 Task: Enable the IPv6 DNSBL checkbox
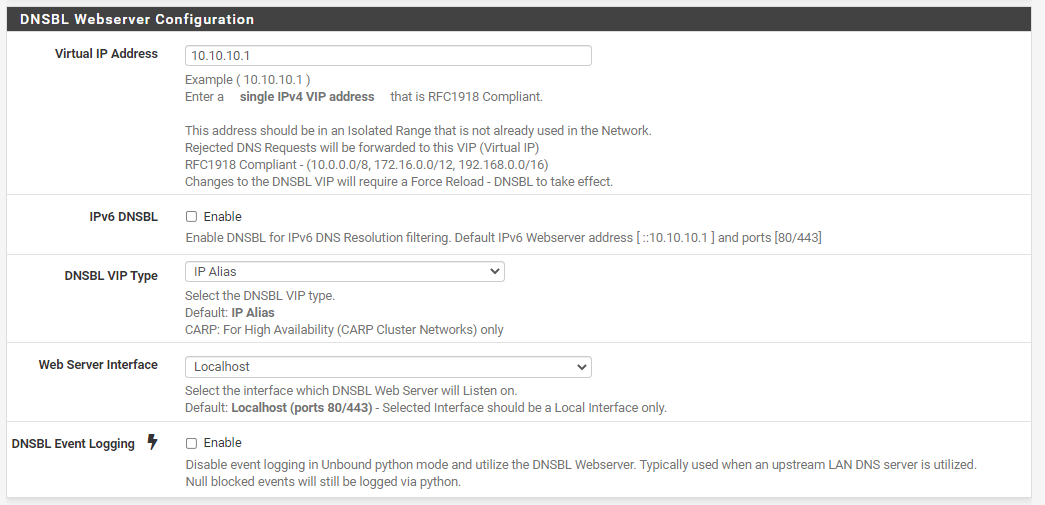click(x=191, y=217)
